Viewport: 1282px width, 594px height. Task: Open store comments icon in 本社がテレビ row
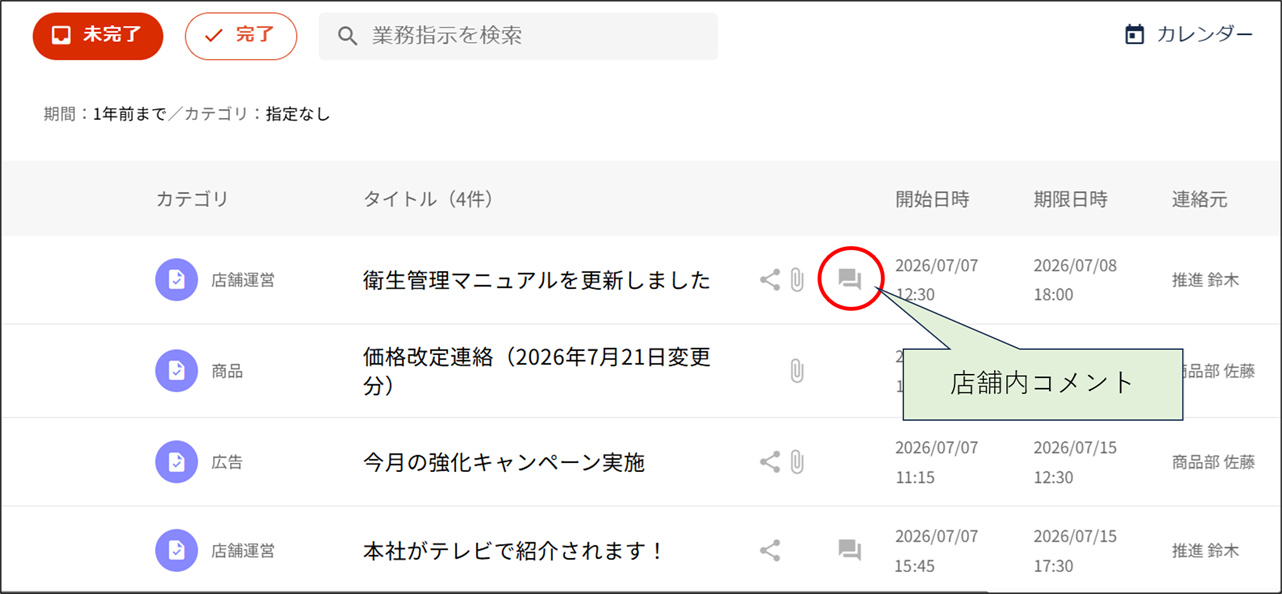(x=849, y=550)
